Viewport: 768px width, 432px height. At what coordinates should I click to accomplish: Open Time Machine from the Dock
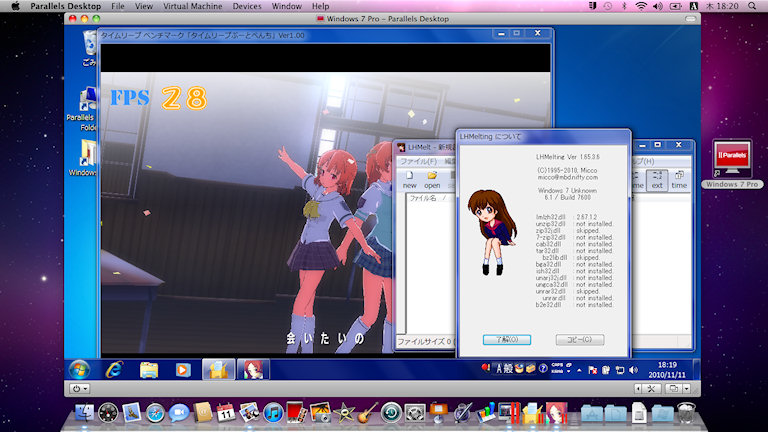[391, 413]
